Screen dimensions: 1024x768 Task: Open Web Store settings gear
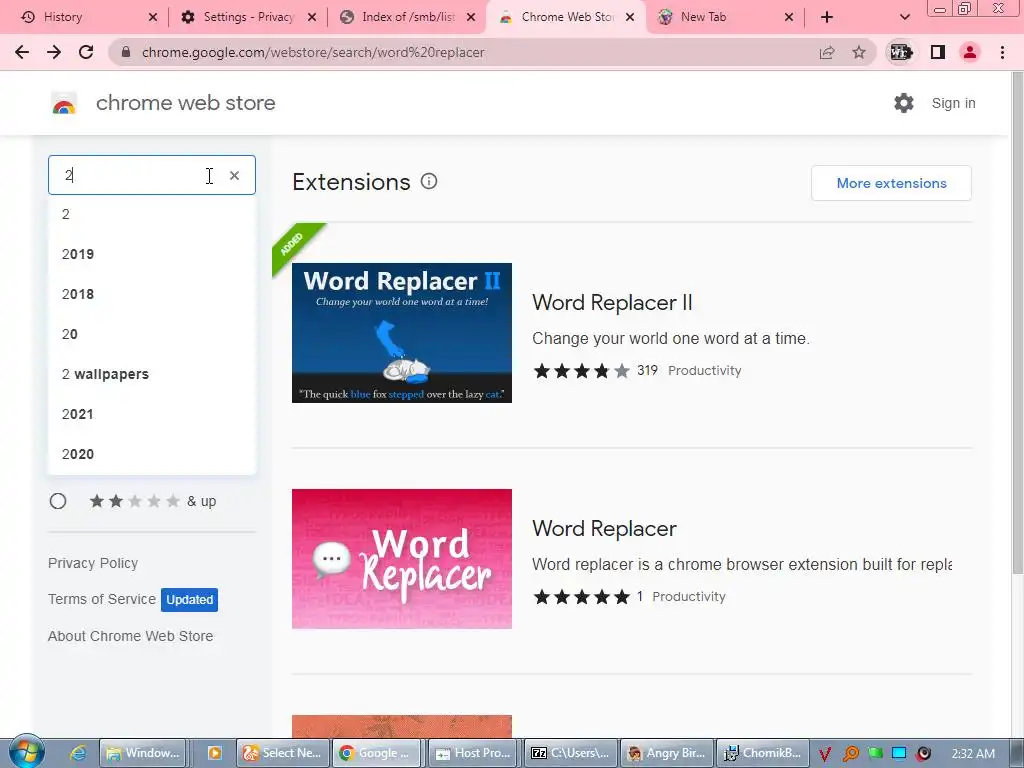coord(904,103)
